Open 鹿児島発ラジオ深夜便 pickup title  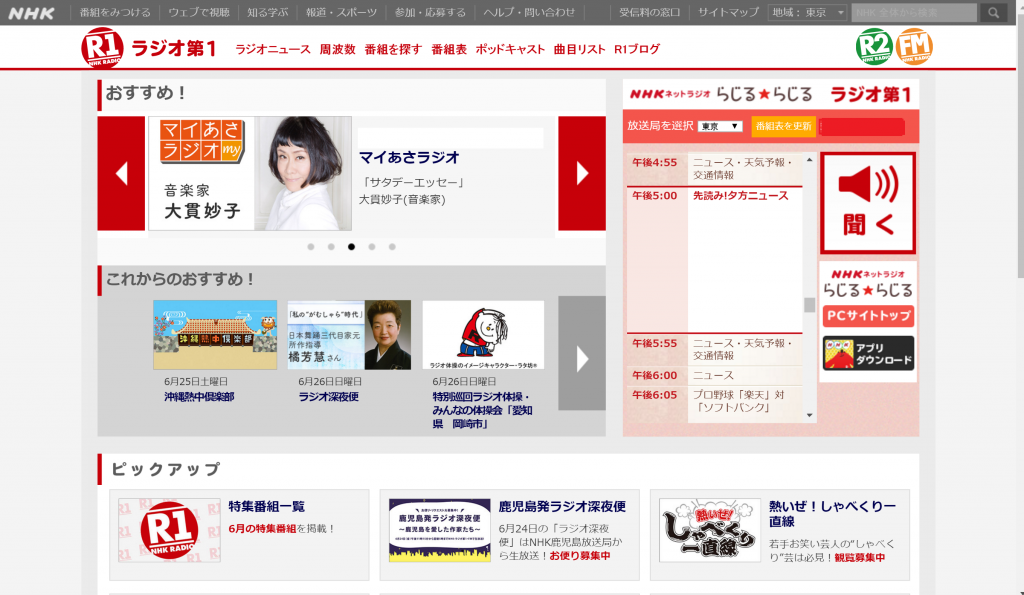tap(562, 506)
